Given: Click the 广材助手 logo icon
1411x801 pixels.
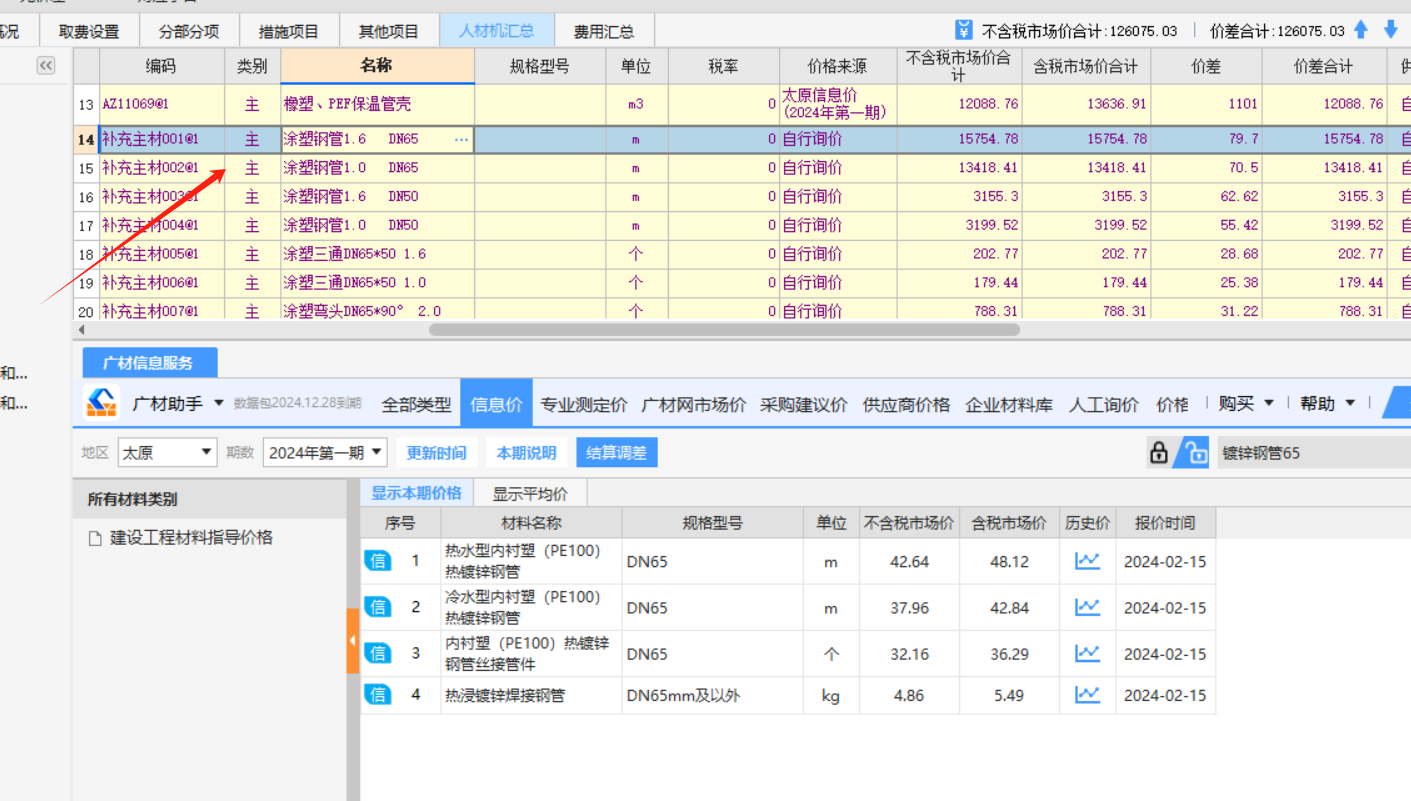Looking at the screenshot, I should pyautogui.click(x=101, y=403).
